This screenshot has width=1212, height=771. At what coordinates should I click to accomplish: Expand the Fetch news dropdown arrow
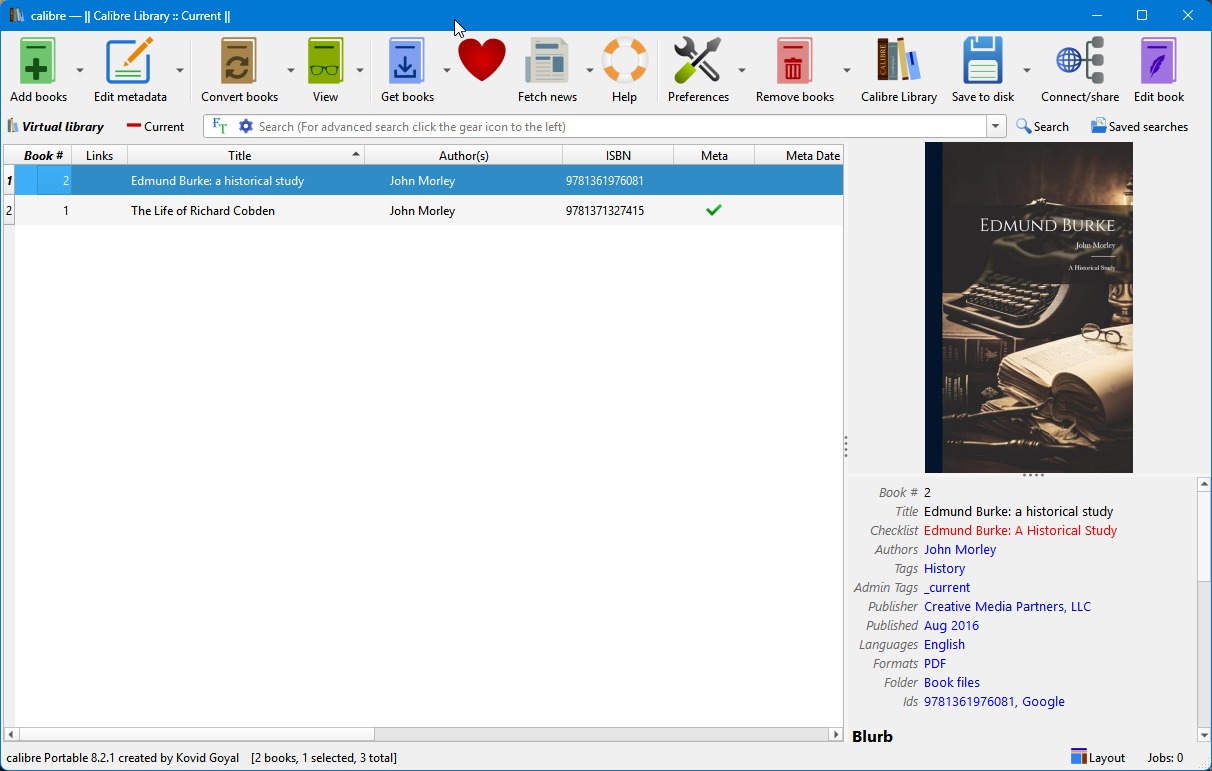[589, 70]
